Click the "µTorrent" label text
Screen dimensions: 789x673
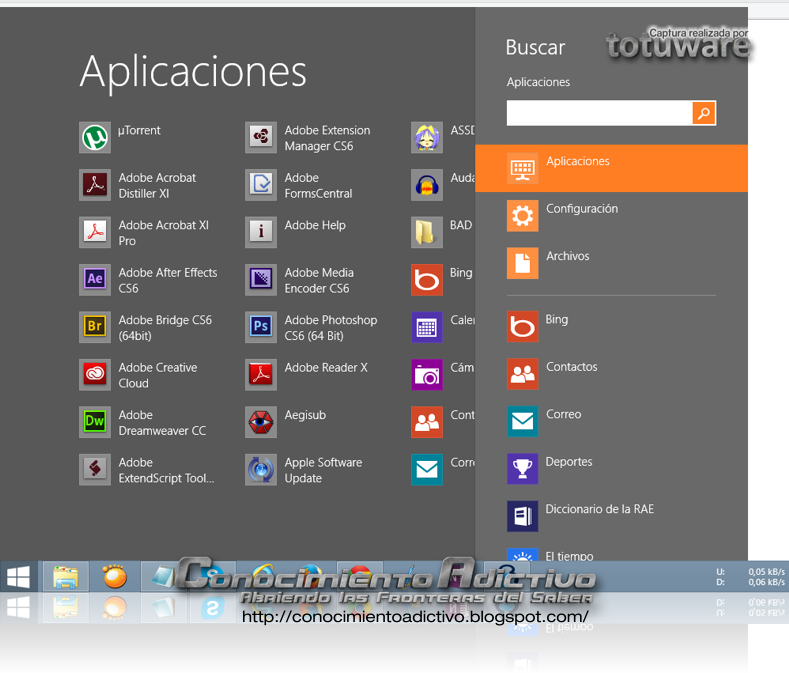(x=139, y=130)
